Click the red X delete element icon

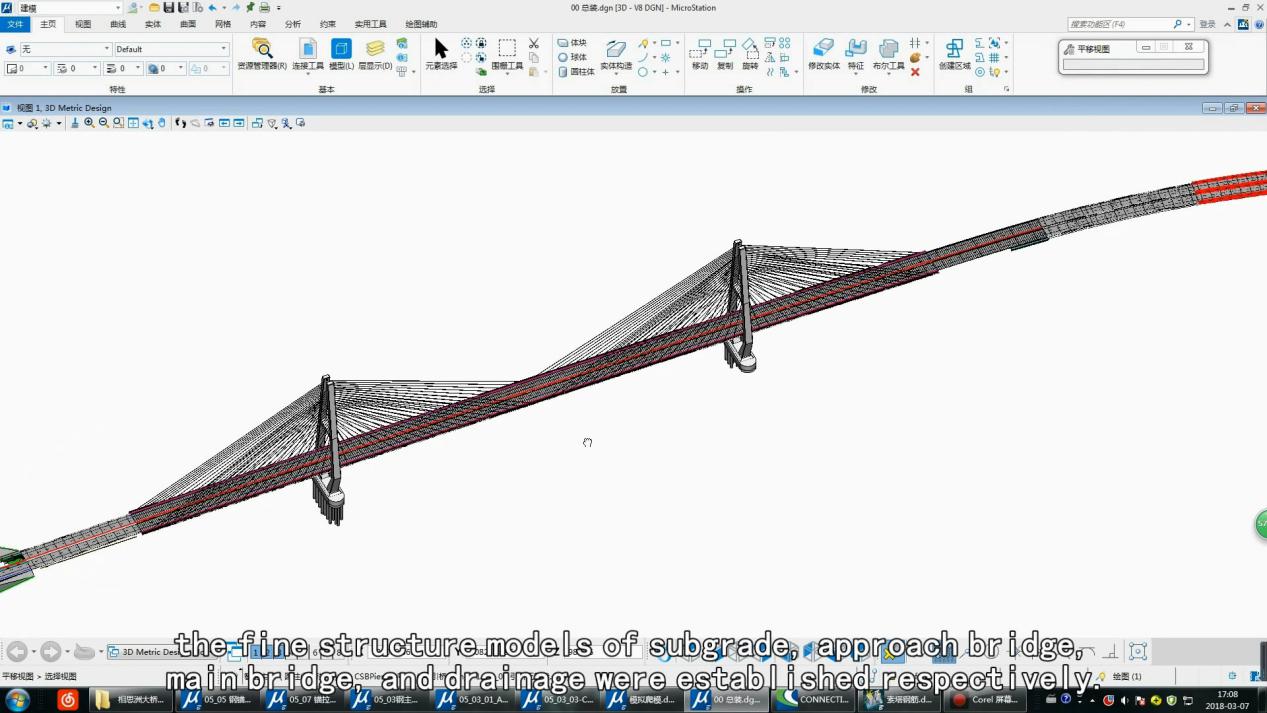[915, 72]
